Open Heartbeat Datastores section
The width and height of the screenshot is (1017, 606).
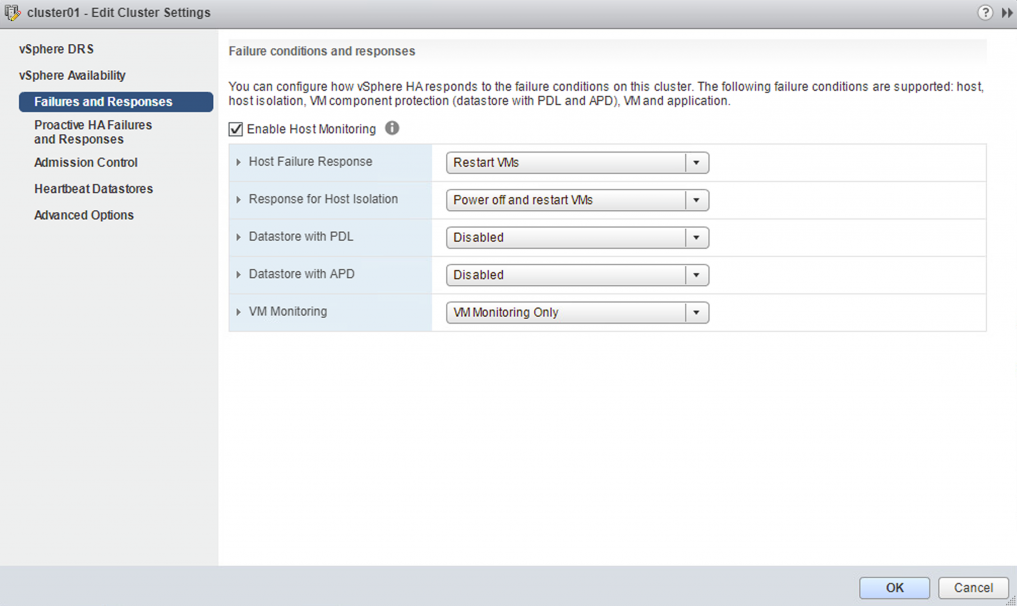93,189
